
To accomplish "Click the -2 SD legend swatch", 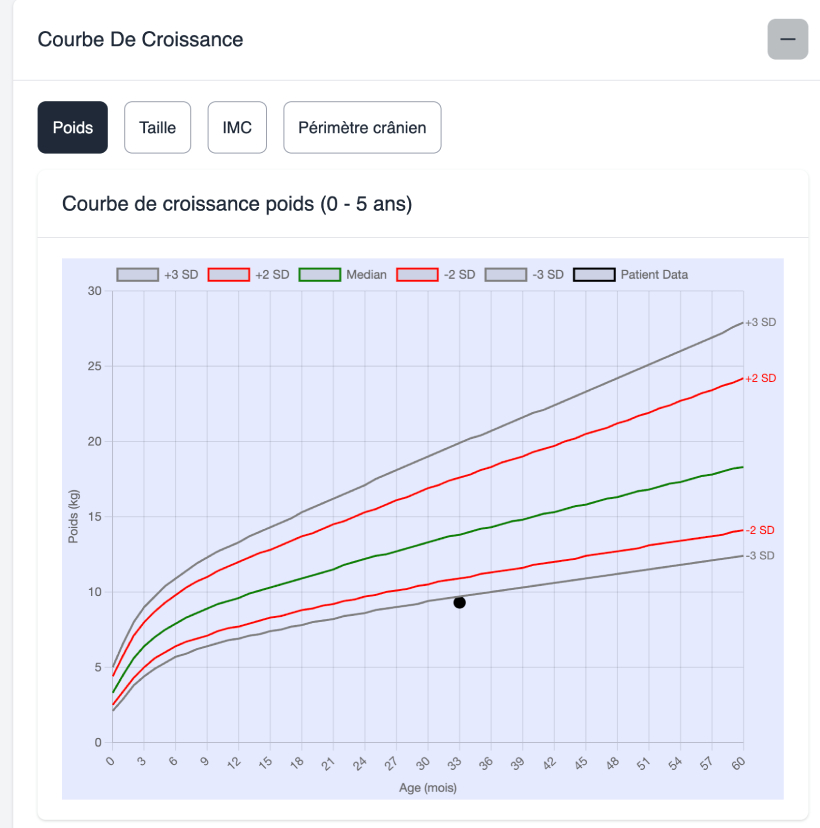I will tap(417, 275).
